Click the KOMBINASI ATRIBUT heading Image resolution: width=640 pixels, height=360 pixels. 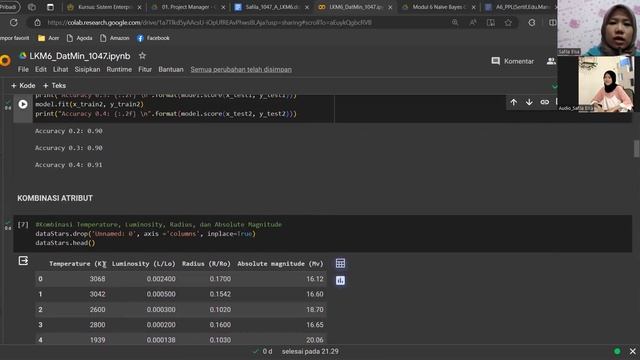point(55,198)
